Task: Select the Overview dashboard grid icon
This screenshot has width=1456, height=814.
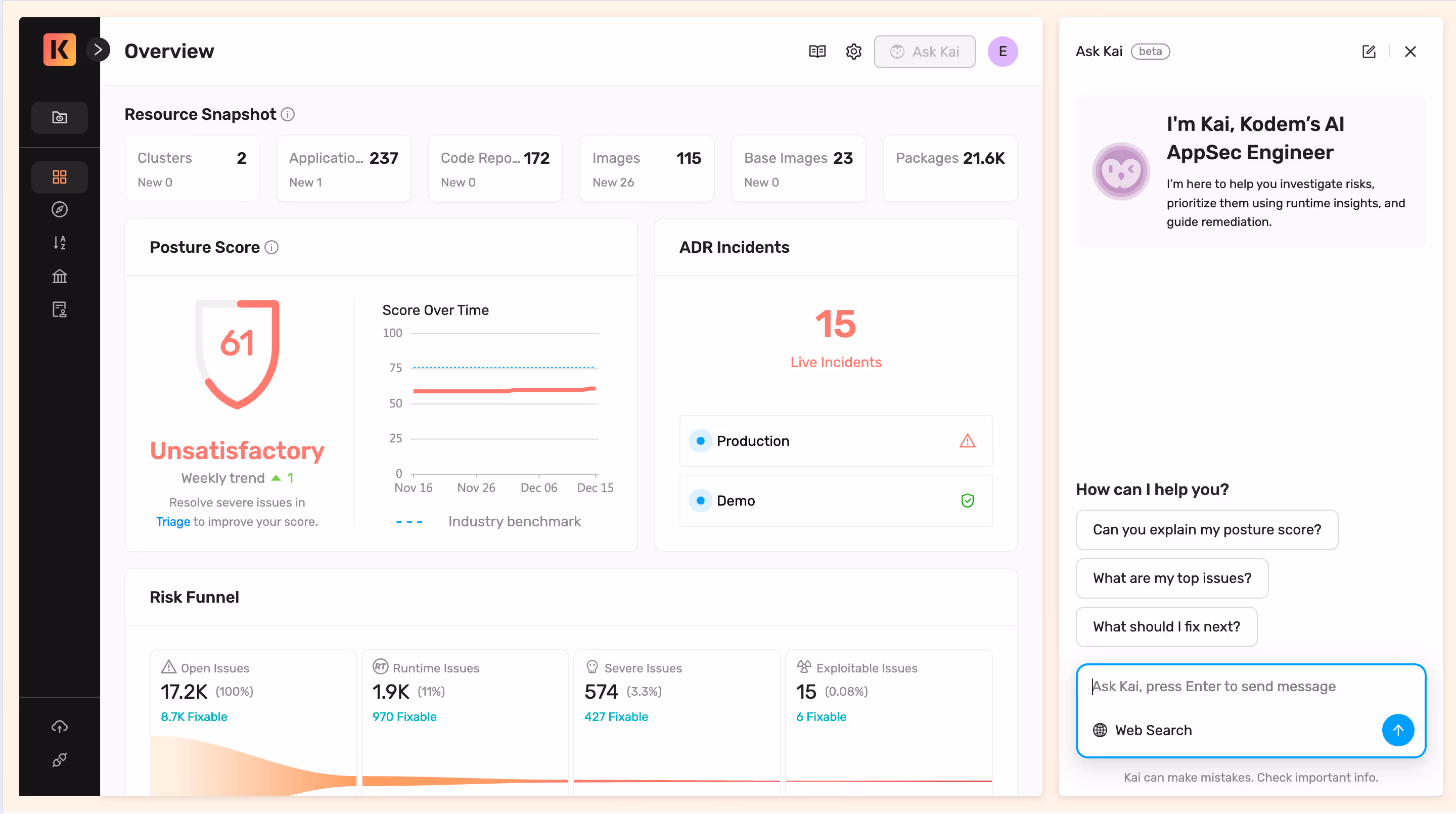Action: pyautogui.click(x=59, y=177)
